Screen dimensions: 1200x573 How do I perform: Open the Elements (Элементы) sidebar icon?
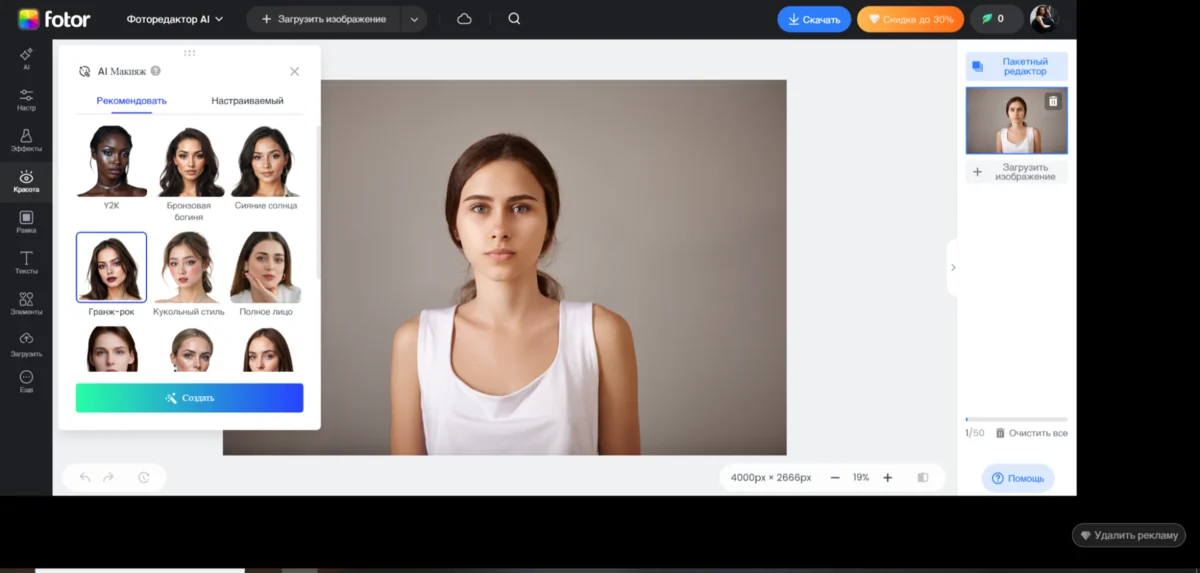pyautogui.click(x=26, y=304)
